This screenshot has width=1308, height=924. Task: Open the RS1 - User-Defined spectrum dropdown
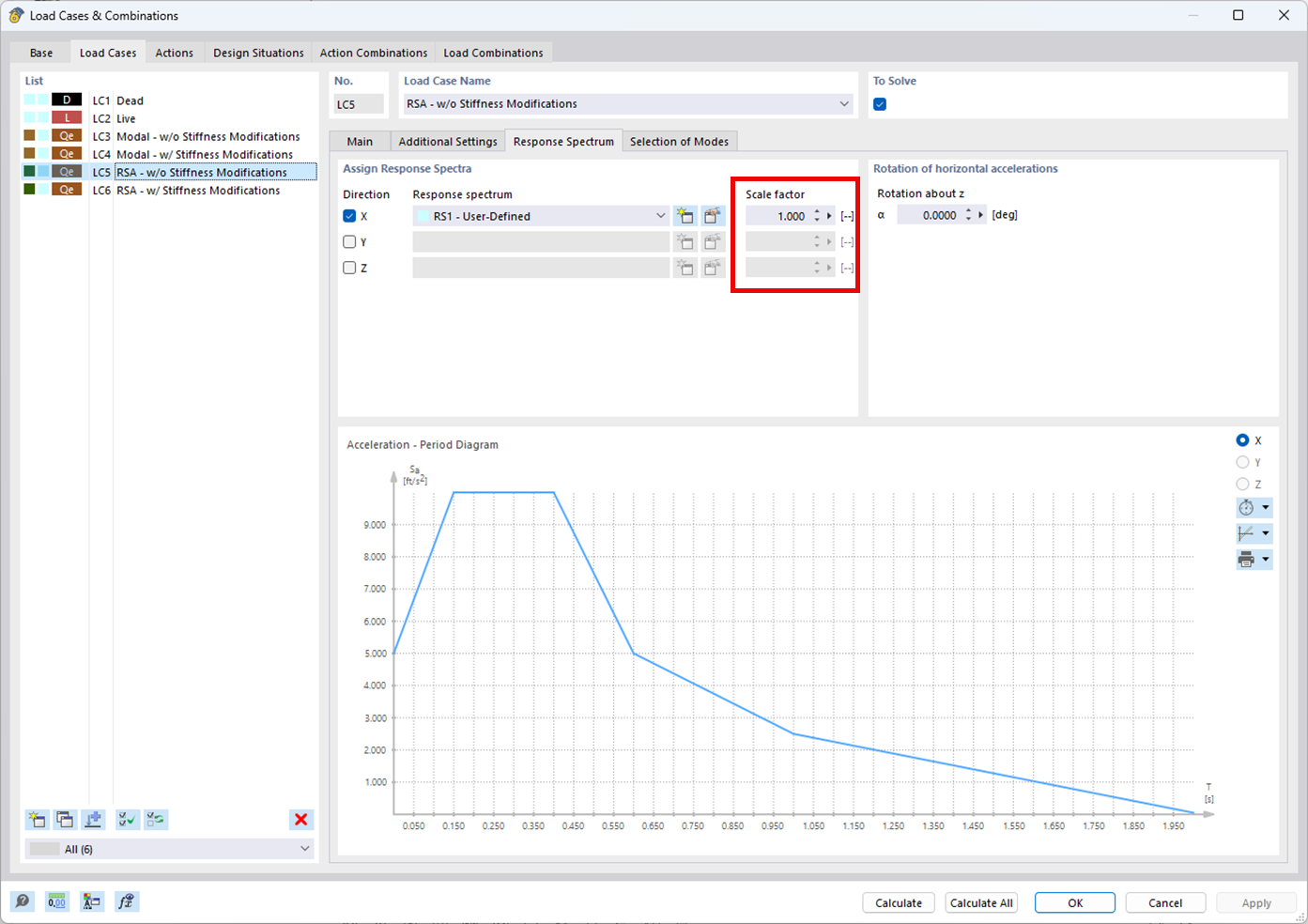tap(660, 215)
